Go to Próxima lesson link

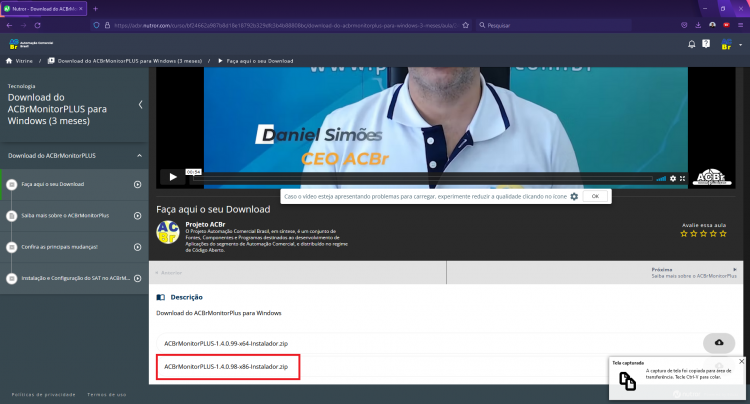694,273
